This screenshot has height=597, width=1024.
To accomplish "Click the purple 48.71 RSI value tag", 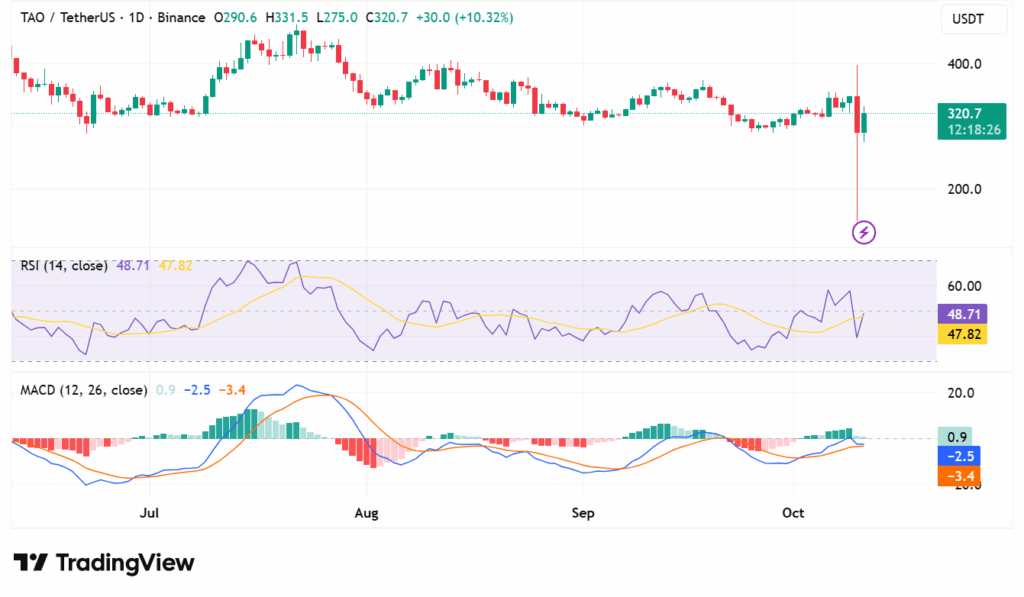I will [962, 313].
